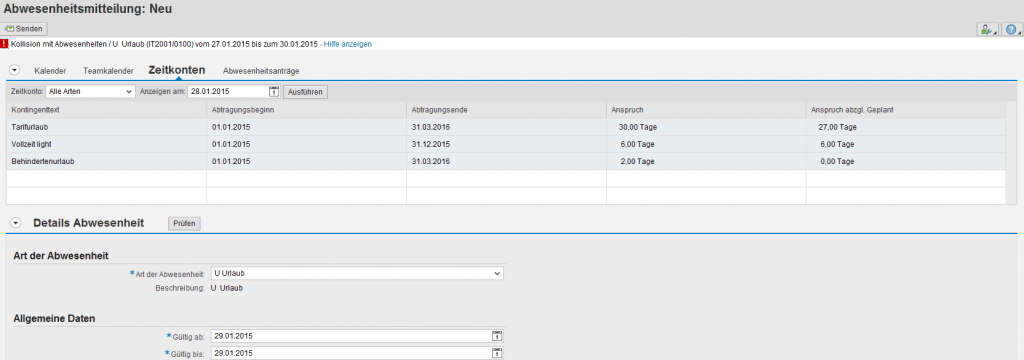Click the Senden button
This screenshot has width=1024, height=360.
(24, 29)
